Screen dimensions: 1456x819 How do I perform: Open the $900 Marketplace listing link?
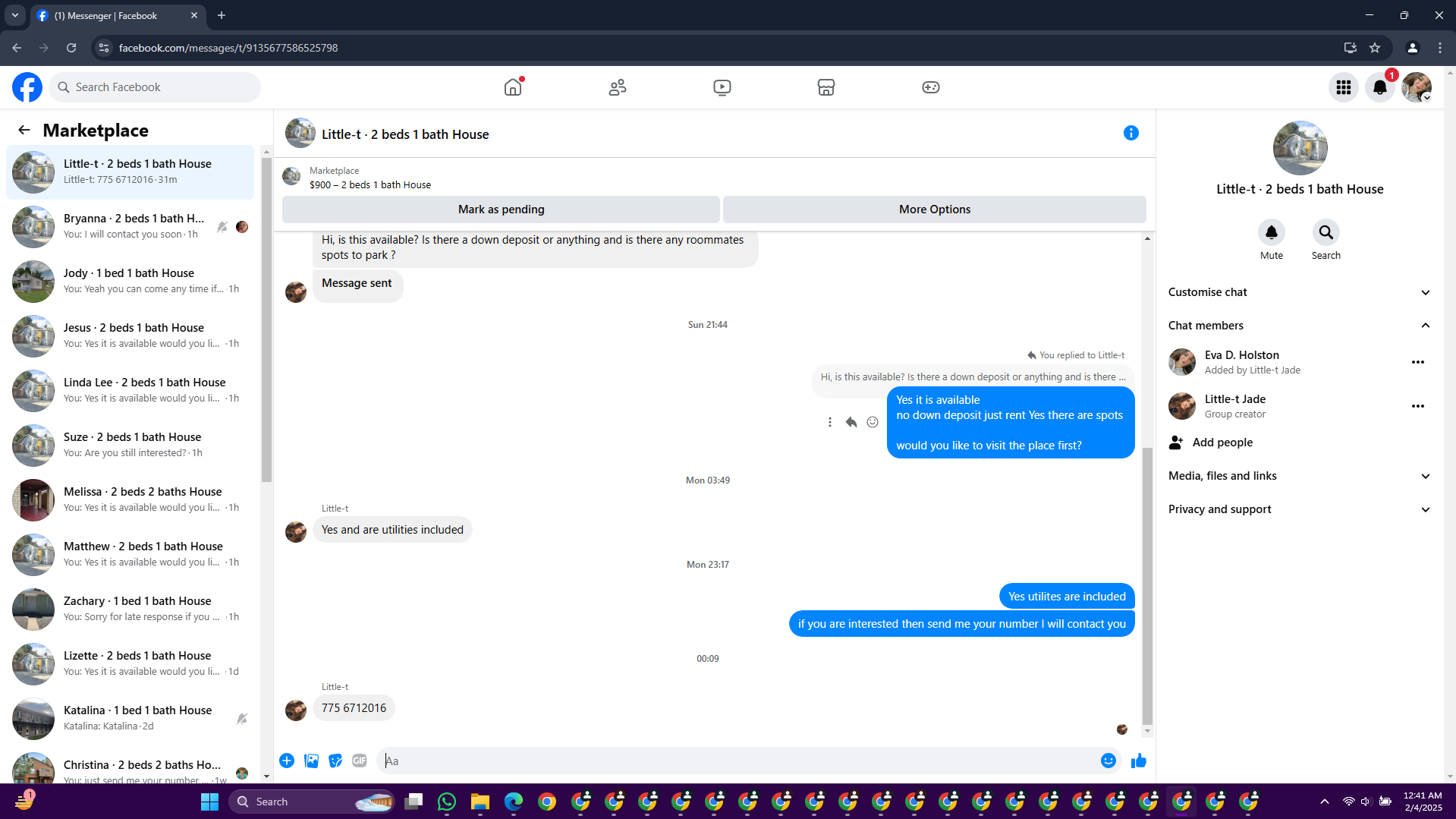coord(370,184)
